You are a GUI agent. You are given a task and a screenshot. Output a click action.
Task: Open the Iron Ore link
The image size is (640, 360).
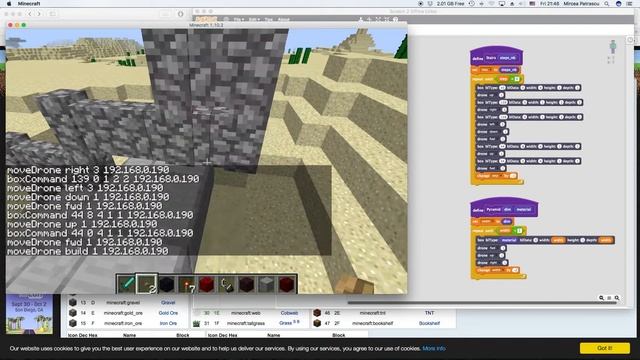tap(168, 323)
